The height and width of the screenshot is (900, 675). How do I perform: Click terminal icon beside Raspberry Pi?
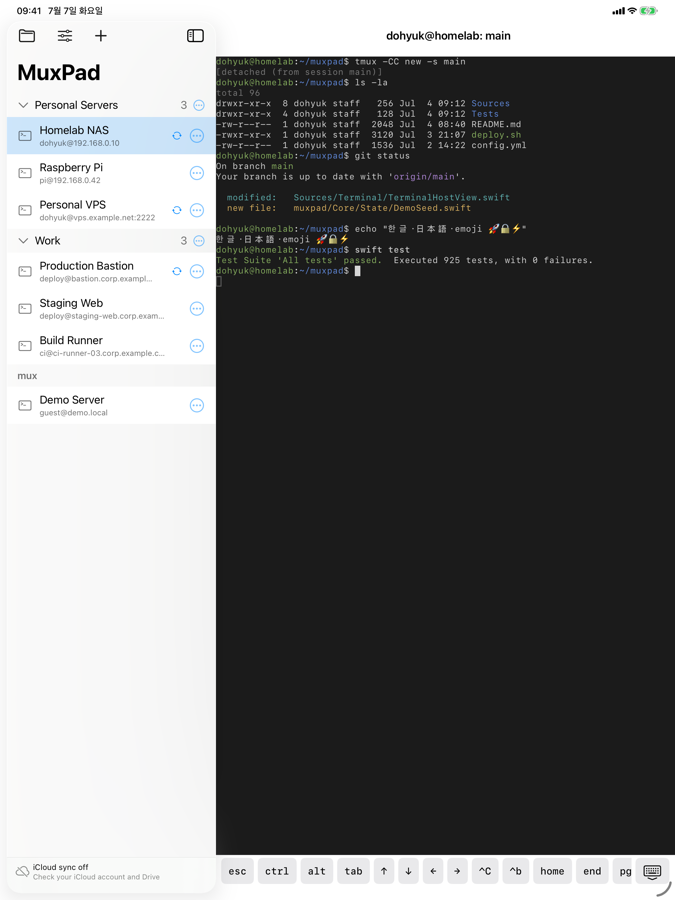[x=25, y=173]
